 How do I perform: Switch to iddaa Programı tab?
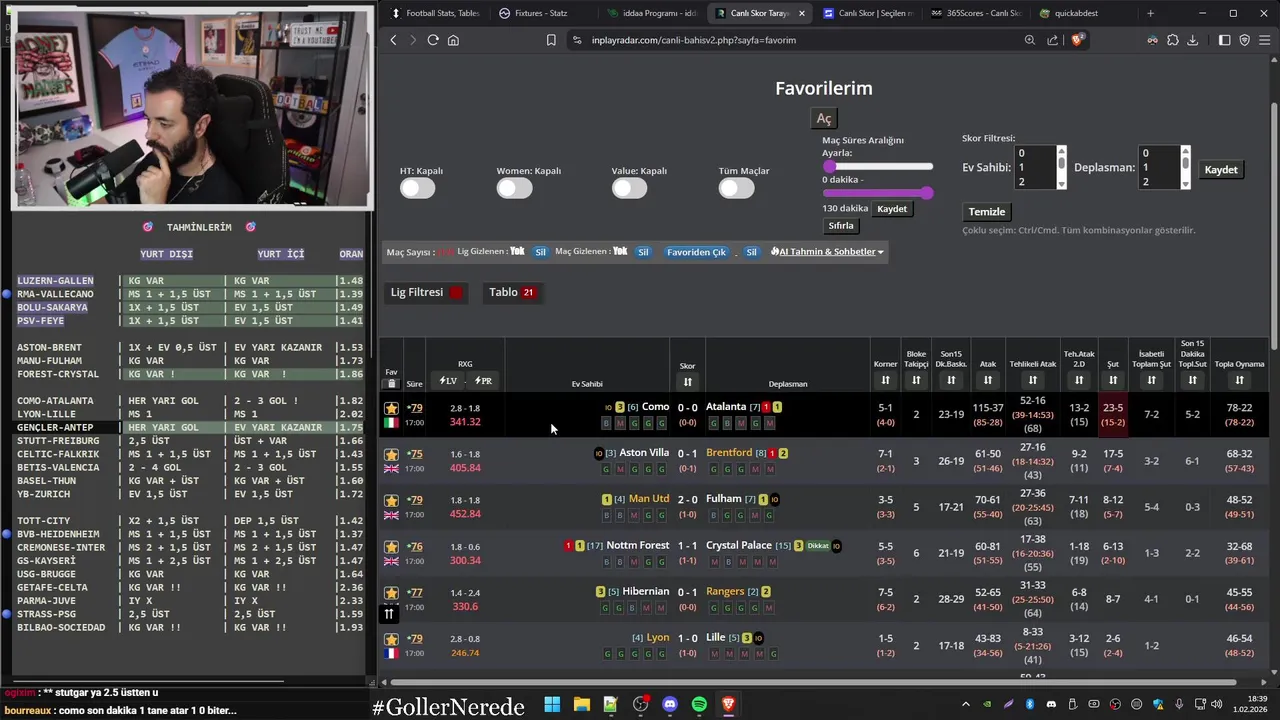click(652, 13)
